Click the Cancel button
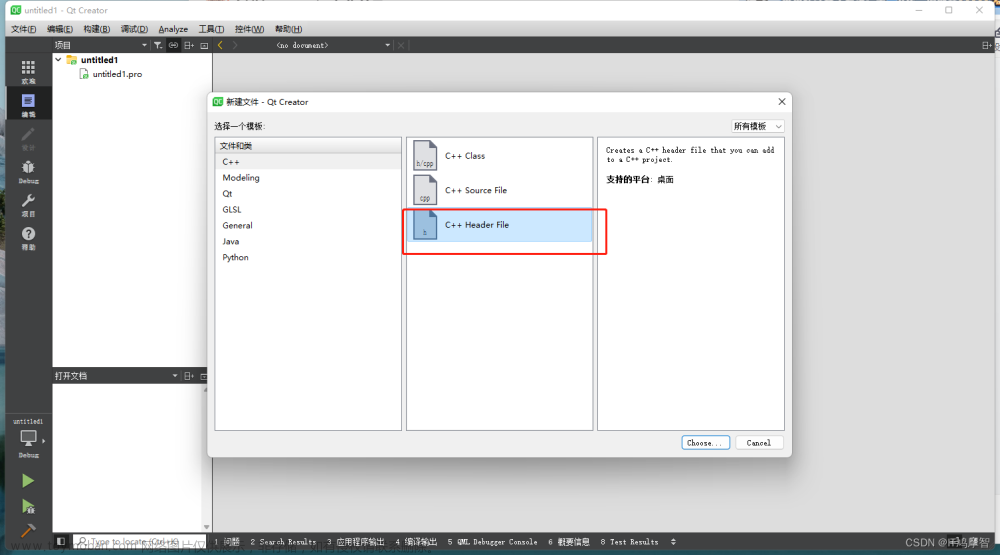The image size is (1000, 555). [759, 443]
